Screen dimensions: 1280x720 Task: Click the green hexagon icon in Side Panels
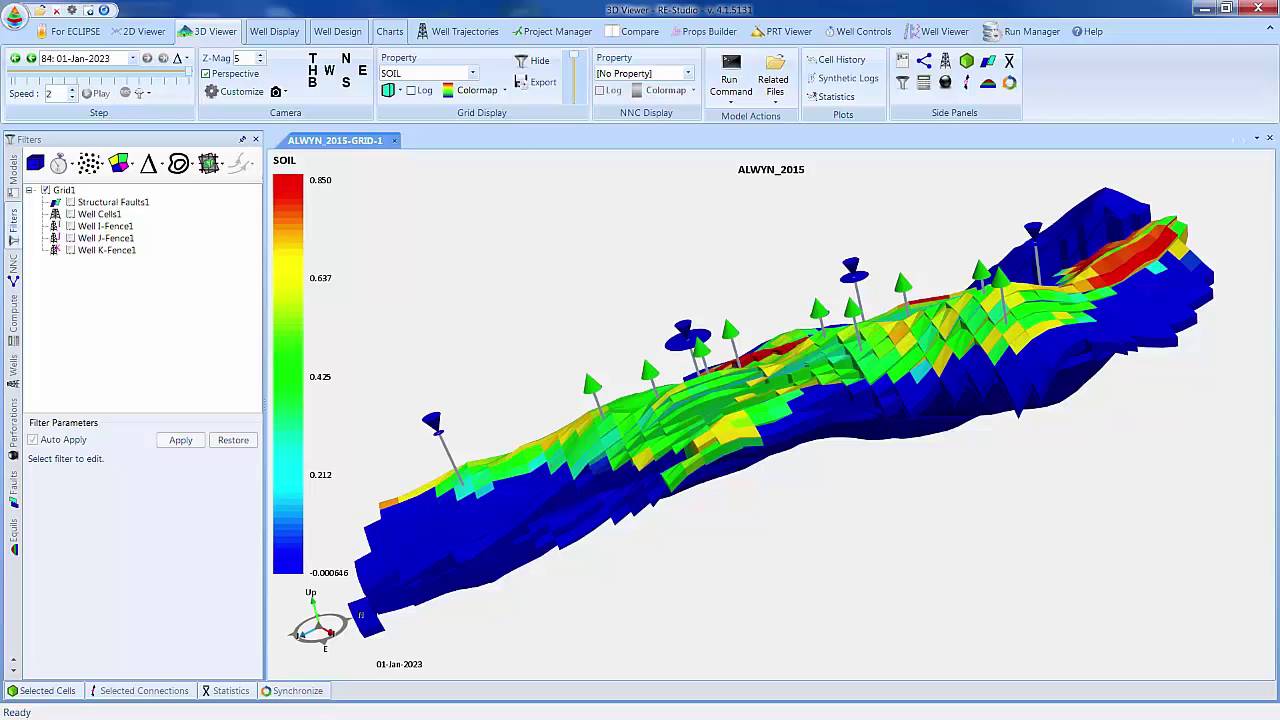click(966, 61)
